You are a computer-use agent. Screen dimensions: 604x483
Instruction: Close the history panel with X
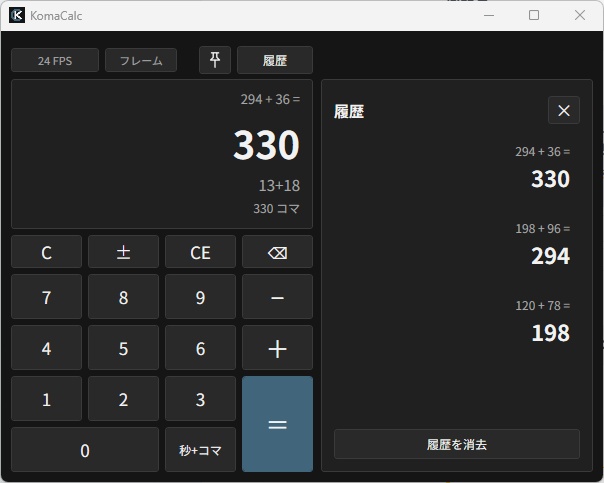pos(564,111)
